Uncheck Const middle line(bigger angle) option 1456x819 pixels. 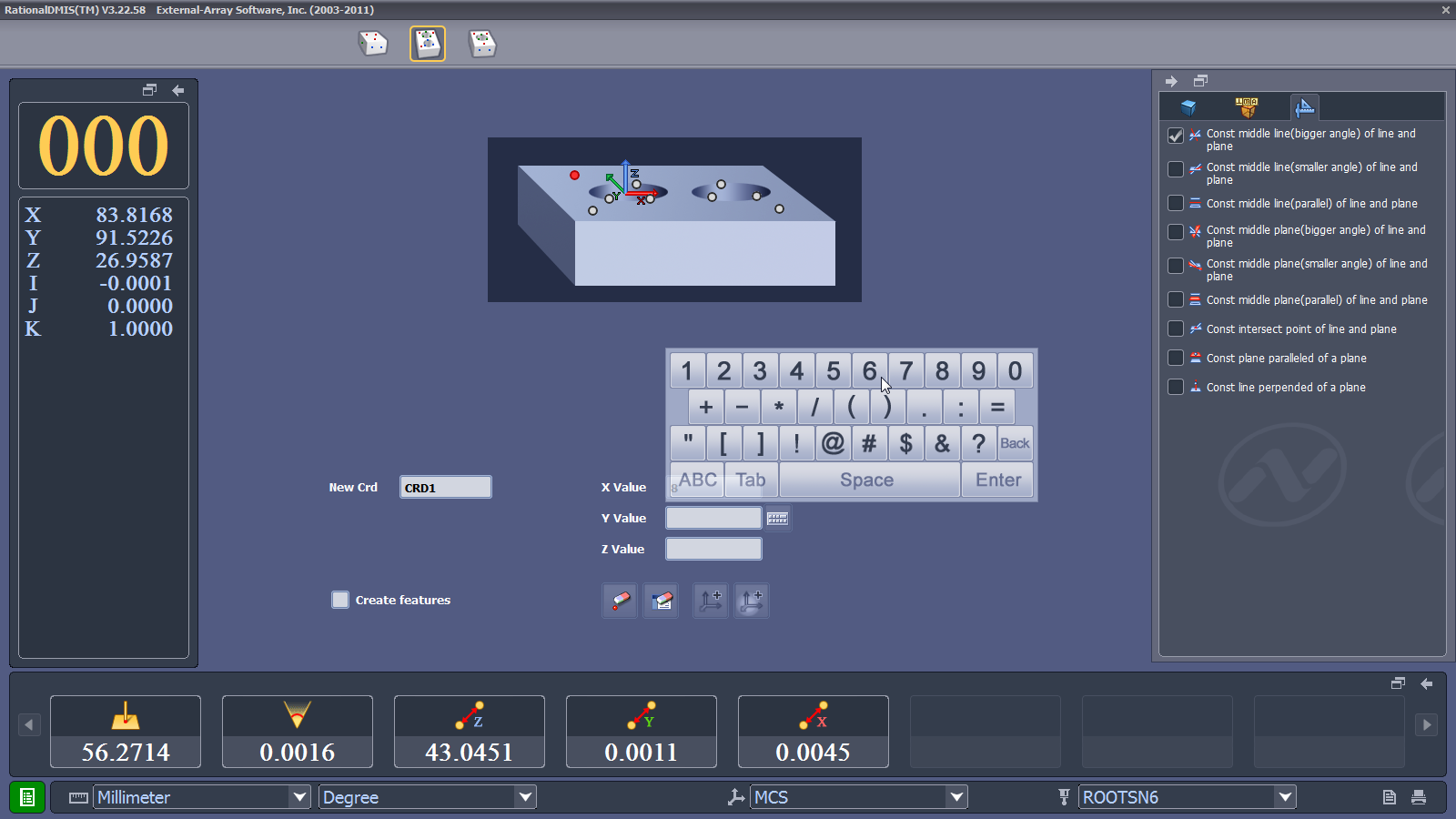[x=1176, y=136]
